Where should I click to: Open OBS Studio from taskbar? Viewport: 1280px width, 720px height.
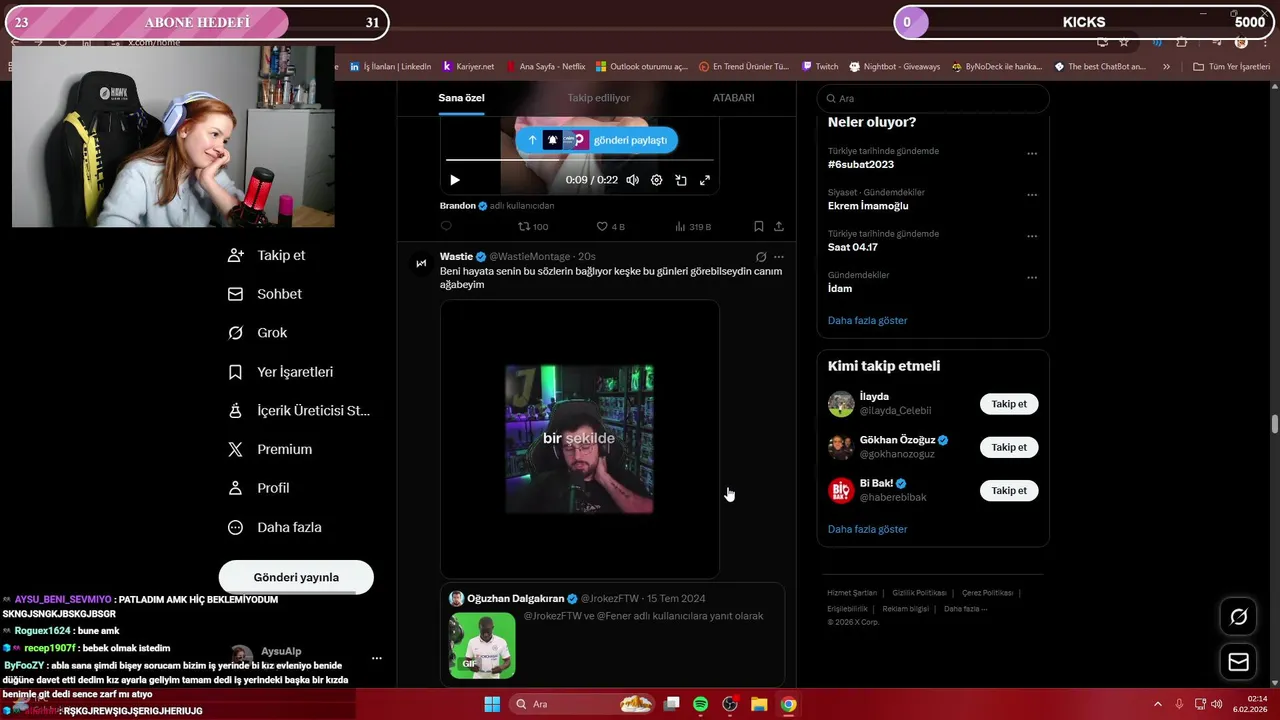(730, 704)
